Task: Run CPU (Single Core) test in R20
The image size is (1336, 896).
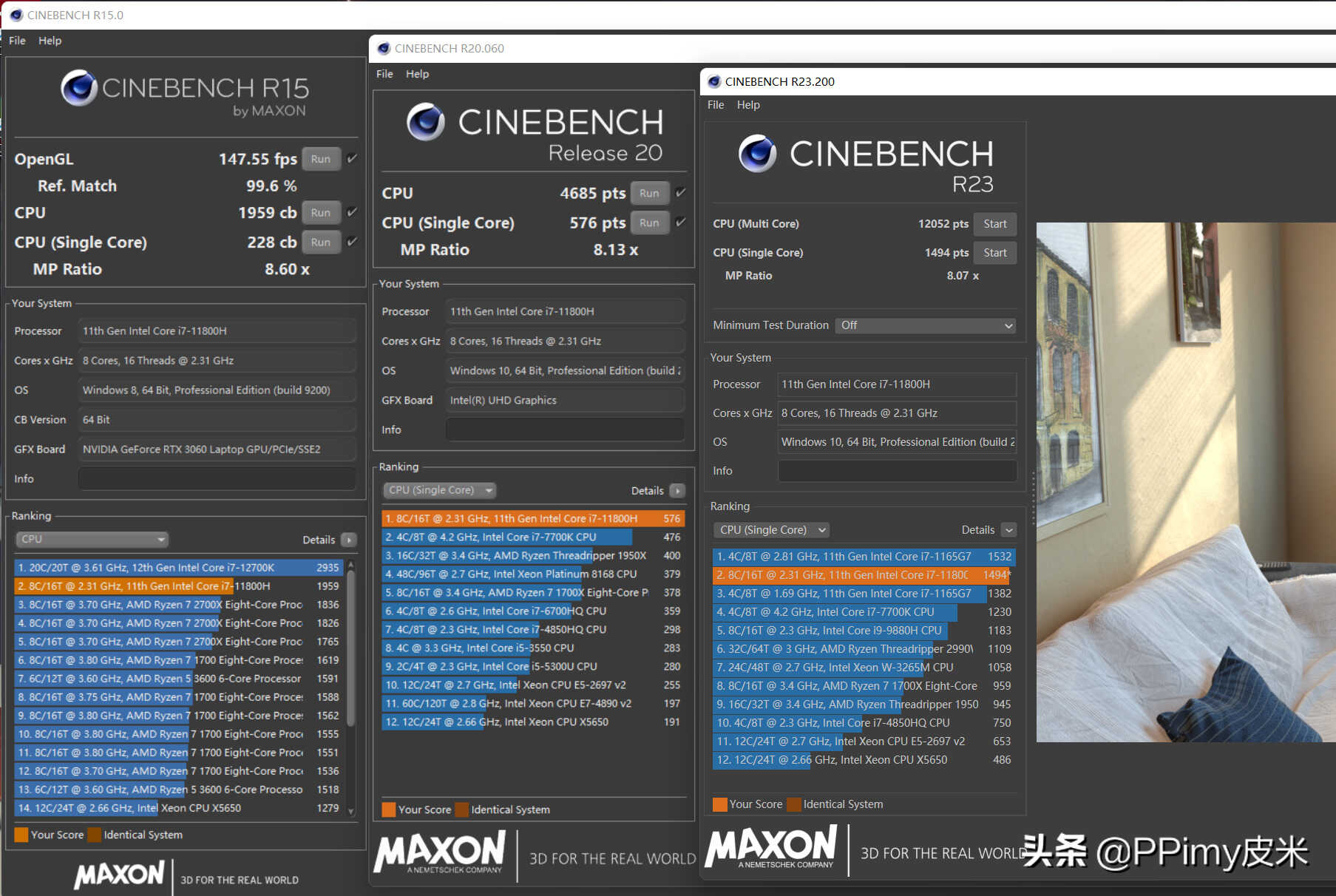Action: (x=650, y=223)
